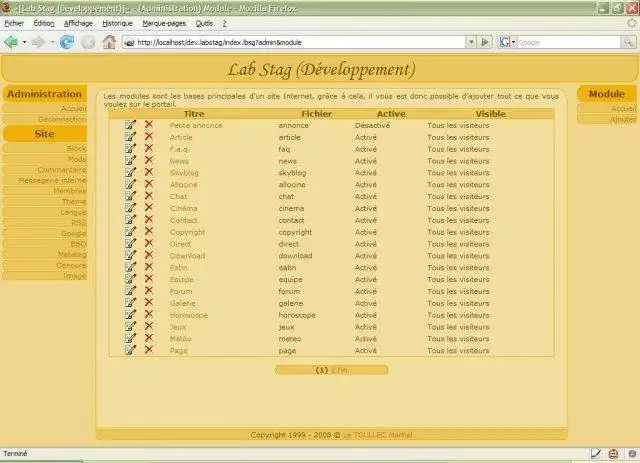Open Metatag in the Site menu
The image size is (640, 463).
pyautogui.click(x=72, y=254)
